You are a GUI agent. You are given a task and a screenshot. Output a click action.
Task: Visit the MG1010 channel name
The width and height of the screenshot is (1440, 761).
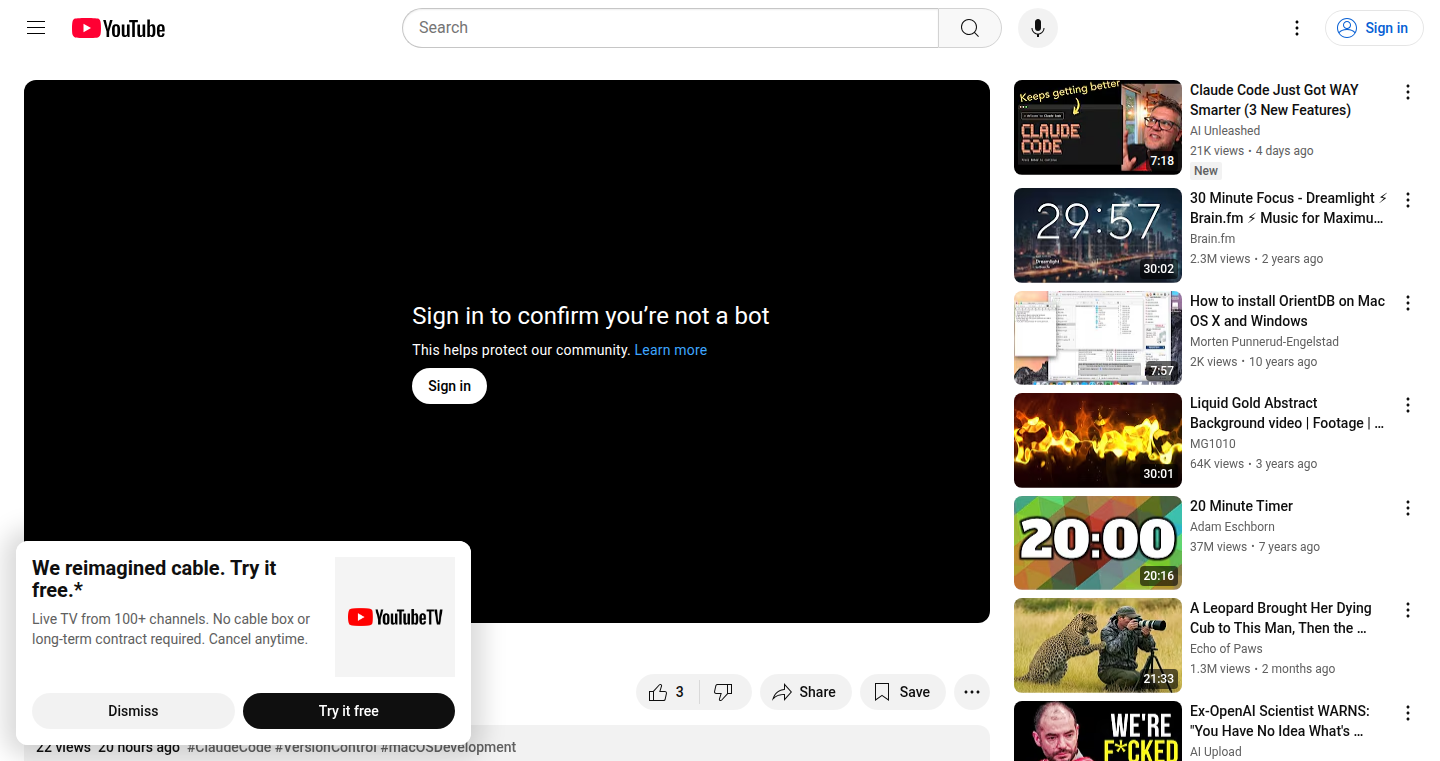pos(1213,444)
